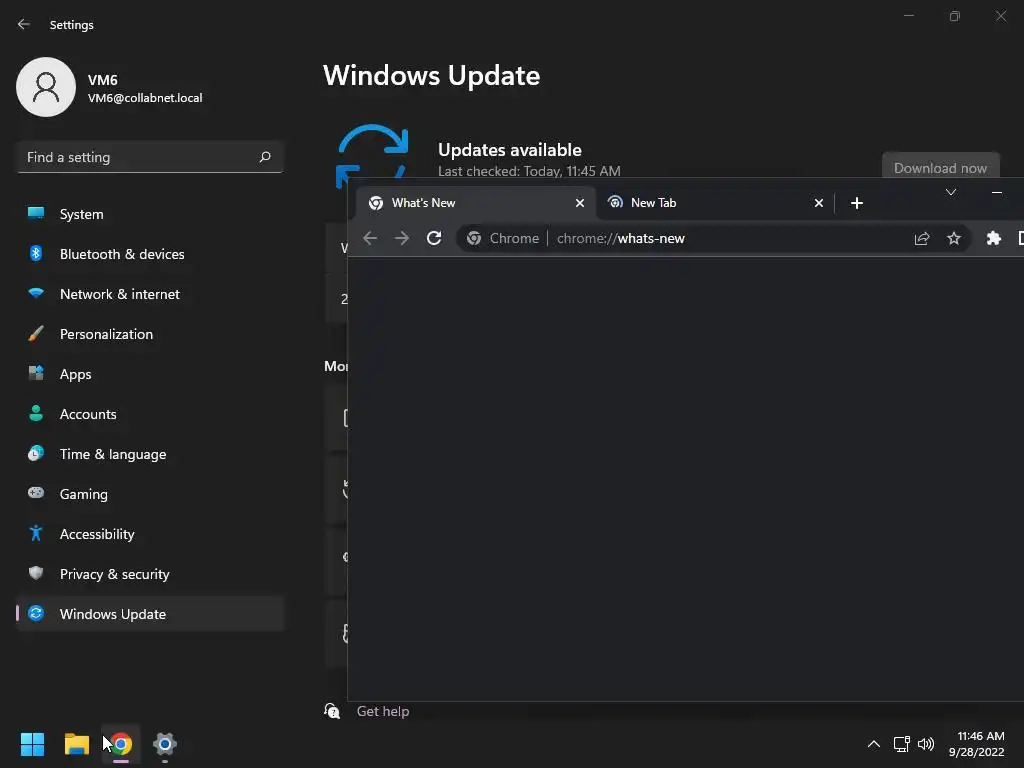Click Chrome forward navigation arrow

coord(402,238)
